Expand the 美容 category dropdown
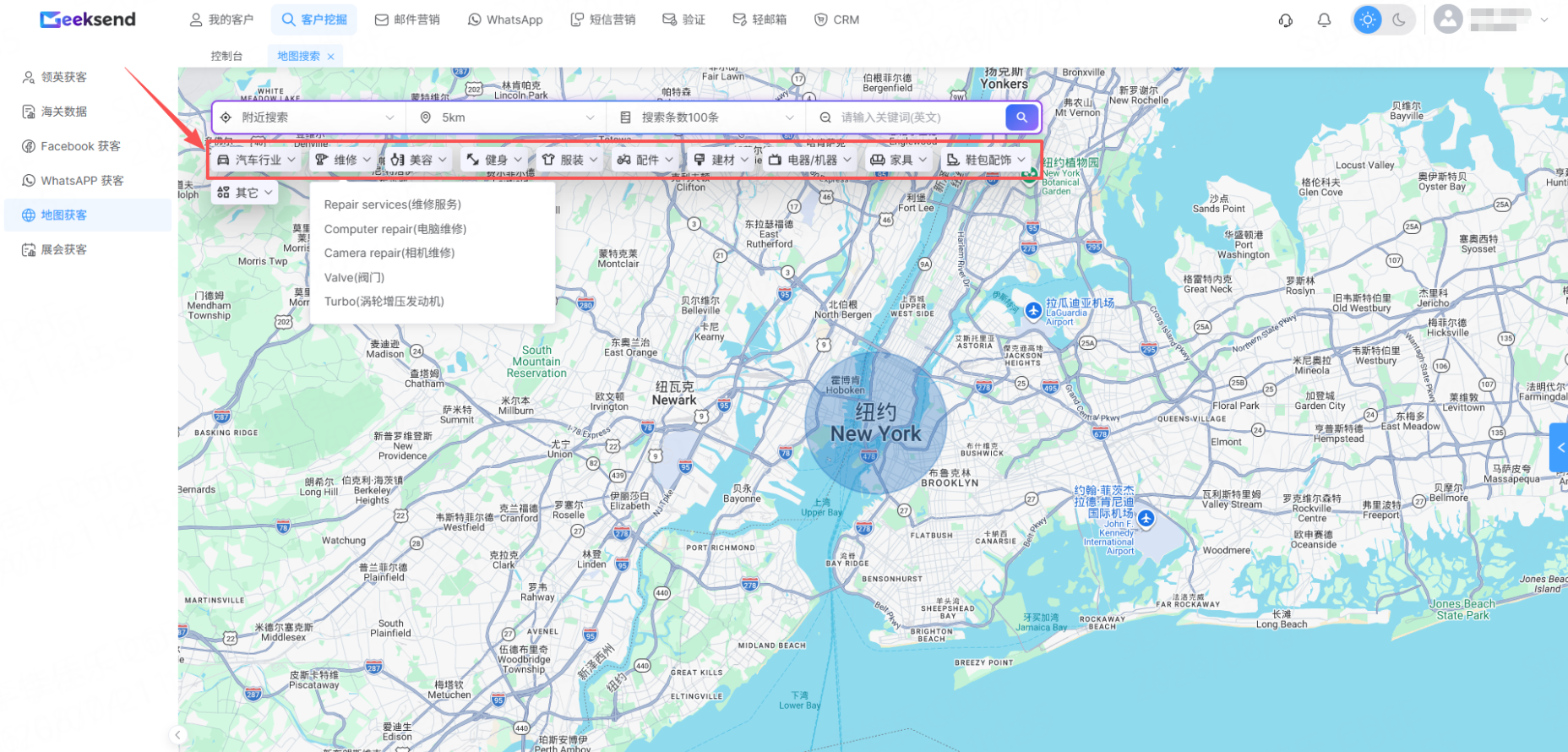The width and height of the screenshot is (1568, 752). (419, 160)
